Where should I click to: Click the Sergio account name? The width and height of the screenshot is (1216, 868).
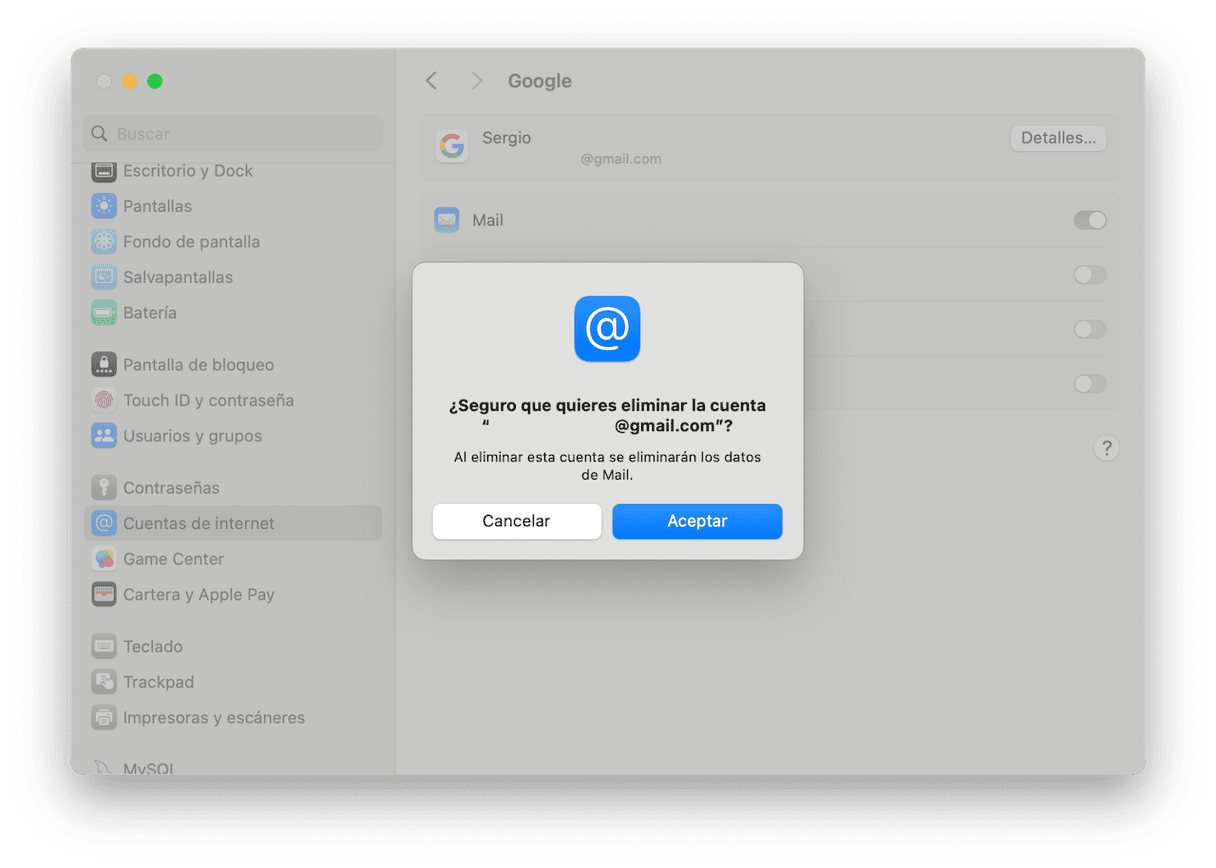(506, 138)
